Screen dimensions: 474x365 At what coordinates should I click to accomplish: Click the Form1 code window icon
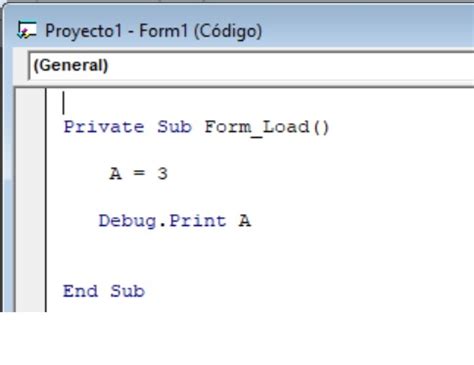(27, 30)
